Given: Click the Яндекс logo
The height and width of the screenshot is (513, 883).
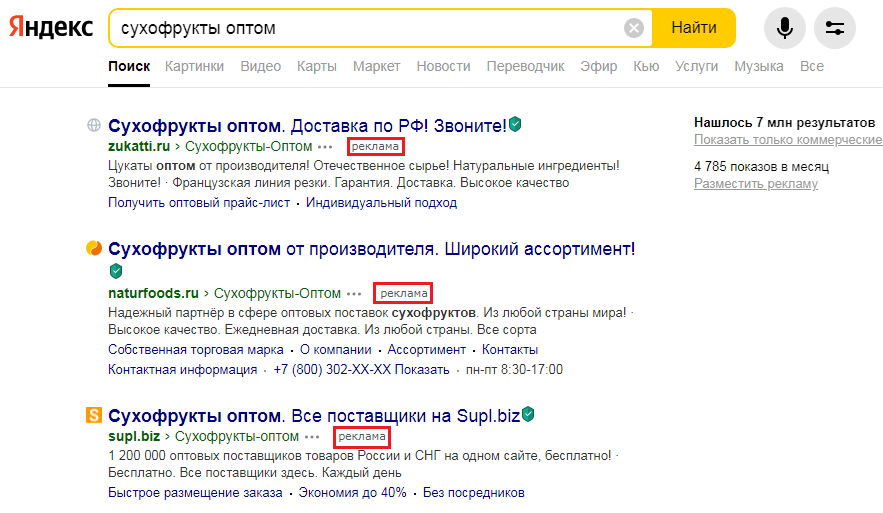Looking at the screenshot, I should pos(51,27).
